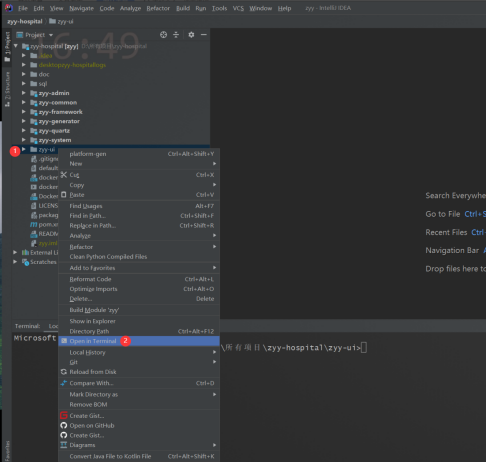Image resolution: width=487 pixels, height=463 pixels.
Task: Expand the doc folder
Action: (x=24, y=74)
